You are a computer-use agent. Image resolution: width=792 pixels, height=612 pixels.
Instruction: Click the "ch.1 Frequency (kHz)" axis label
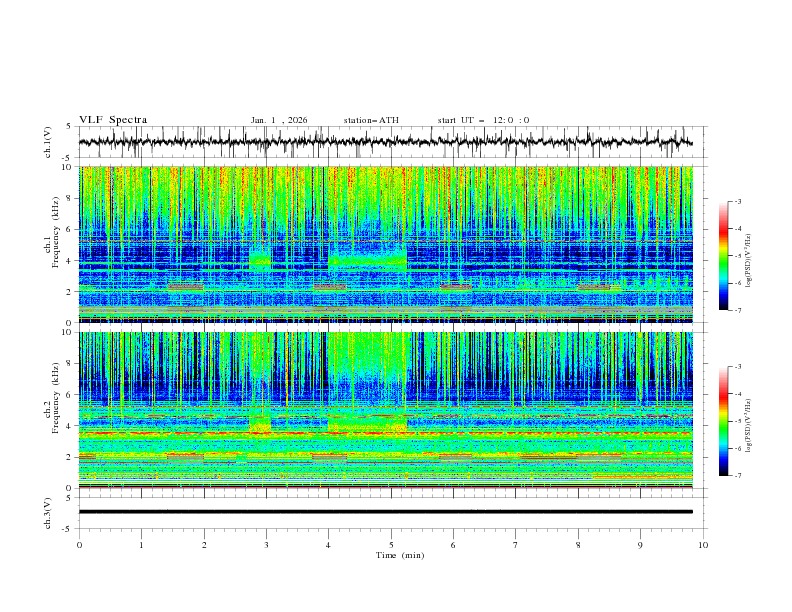(x=52, y=230)
